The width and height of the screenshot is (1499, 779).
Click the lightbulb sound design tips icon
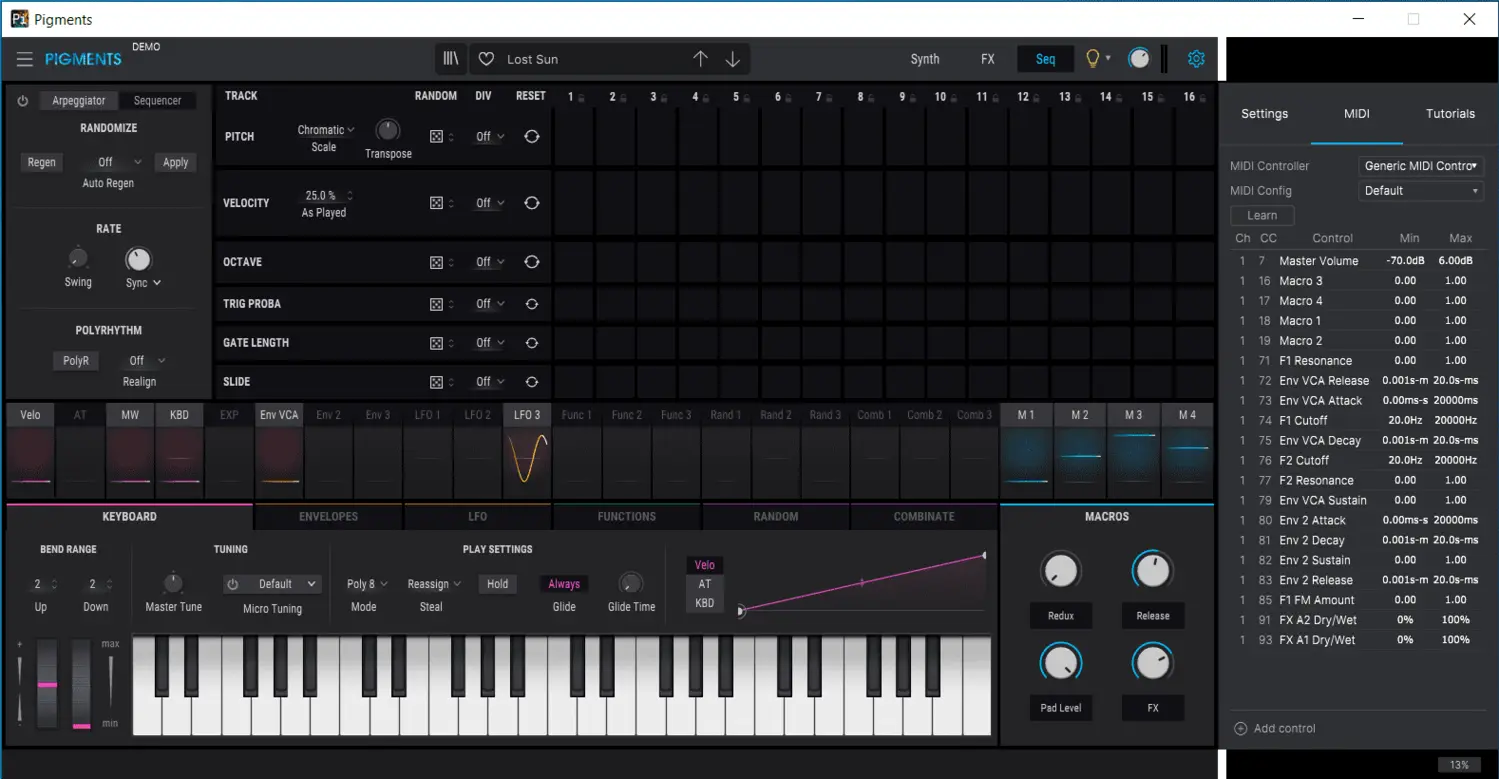point(1093,59)
